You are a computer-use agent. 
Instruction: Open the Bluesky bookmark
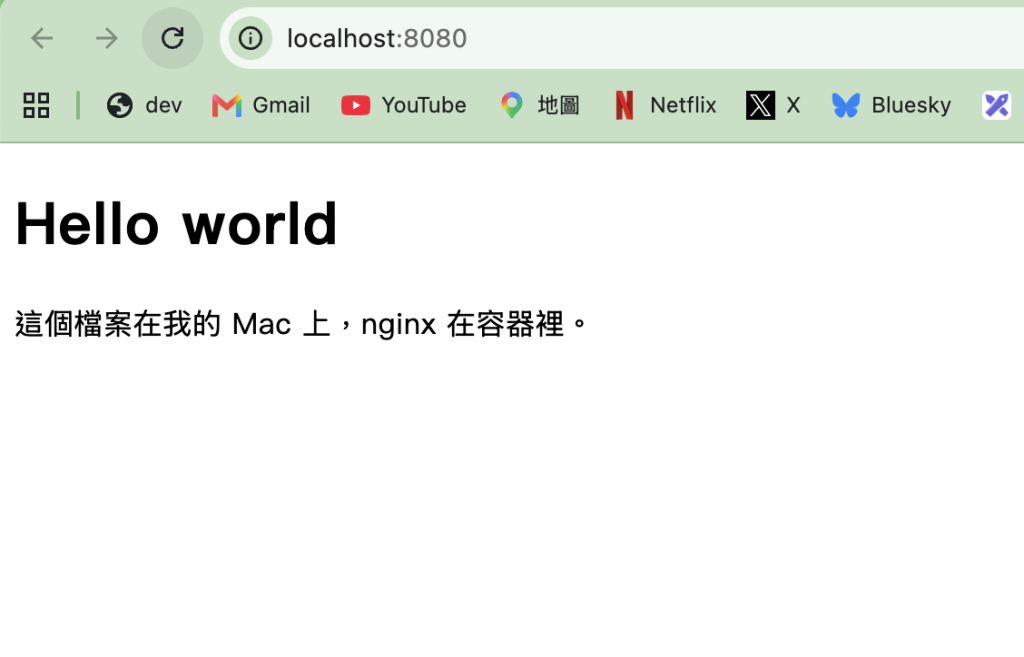(891, 105)
